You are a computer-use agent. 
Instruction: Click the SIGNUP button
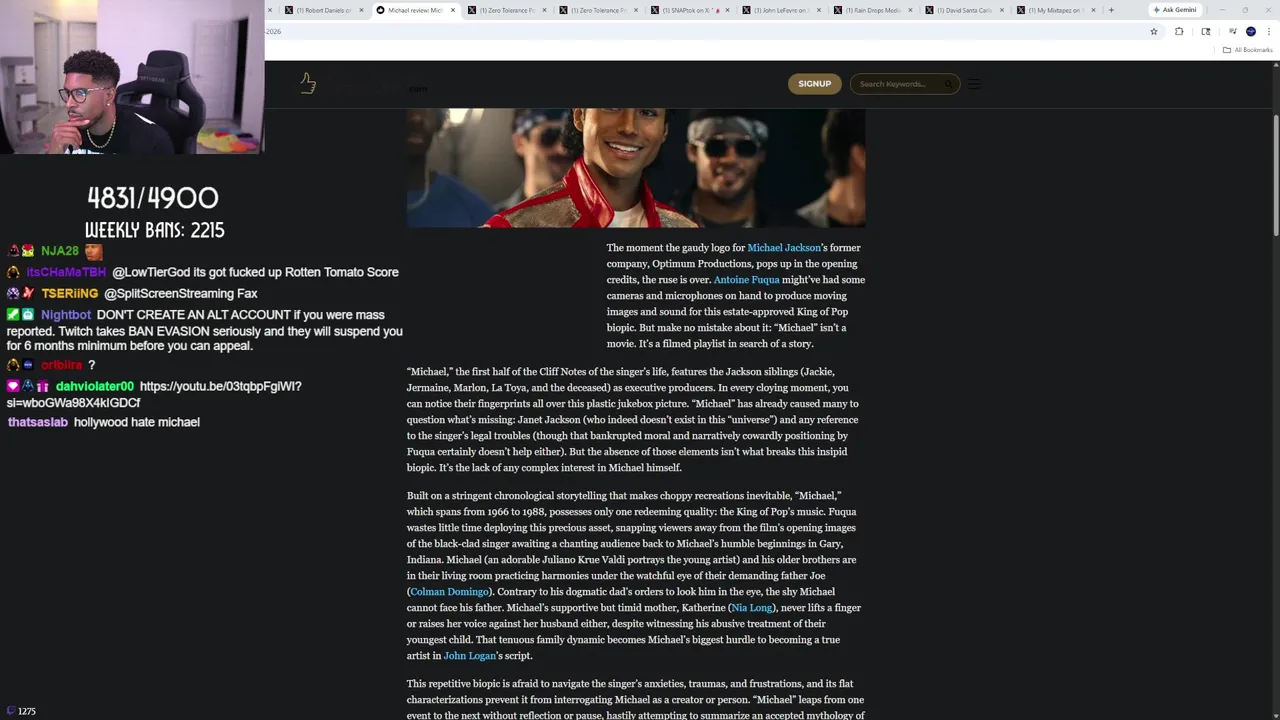814,84
